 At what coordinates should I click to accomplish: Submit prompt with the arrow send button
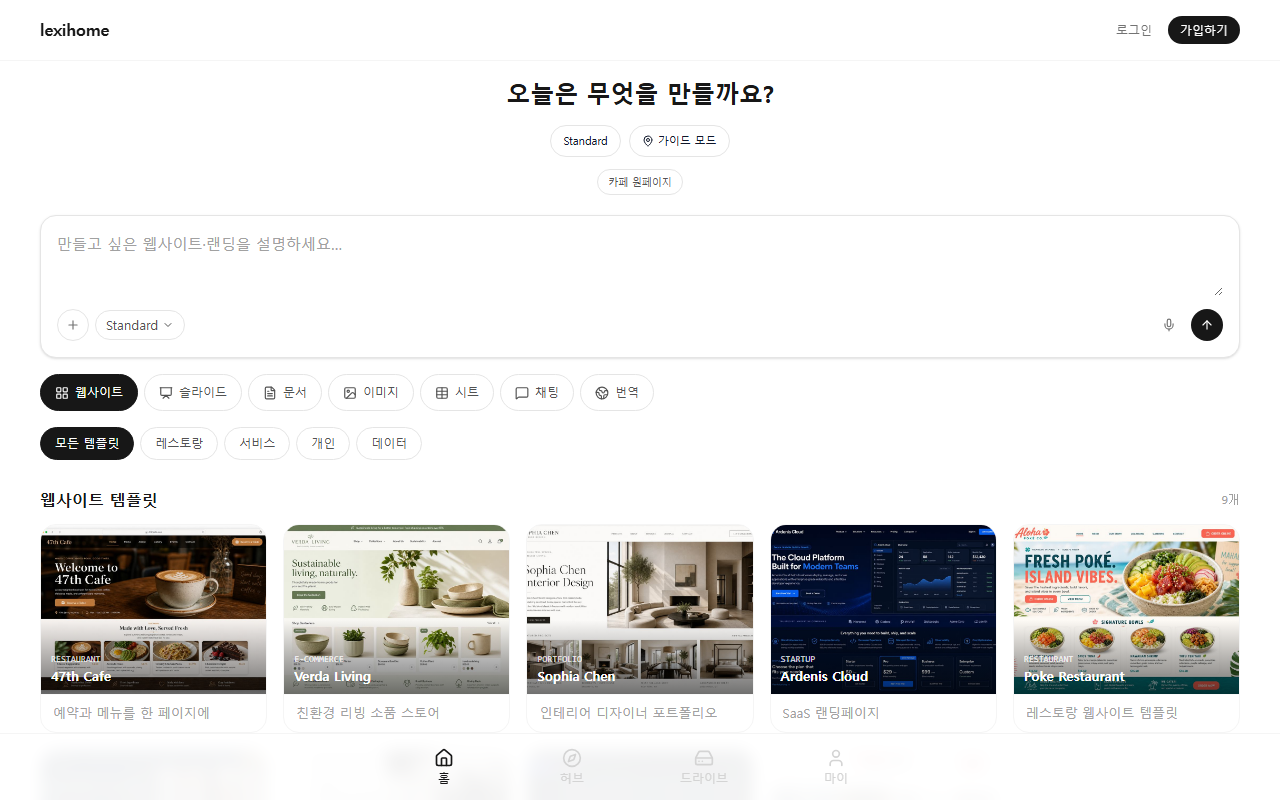[1207, 325]
